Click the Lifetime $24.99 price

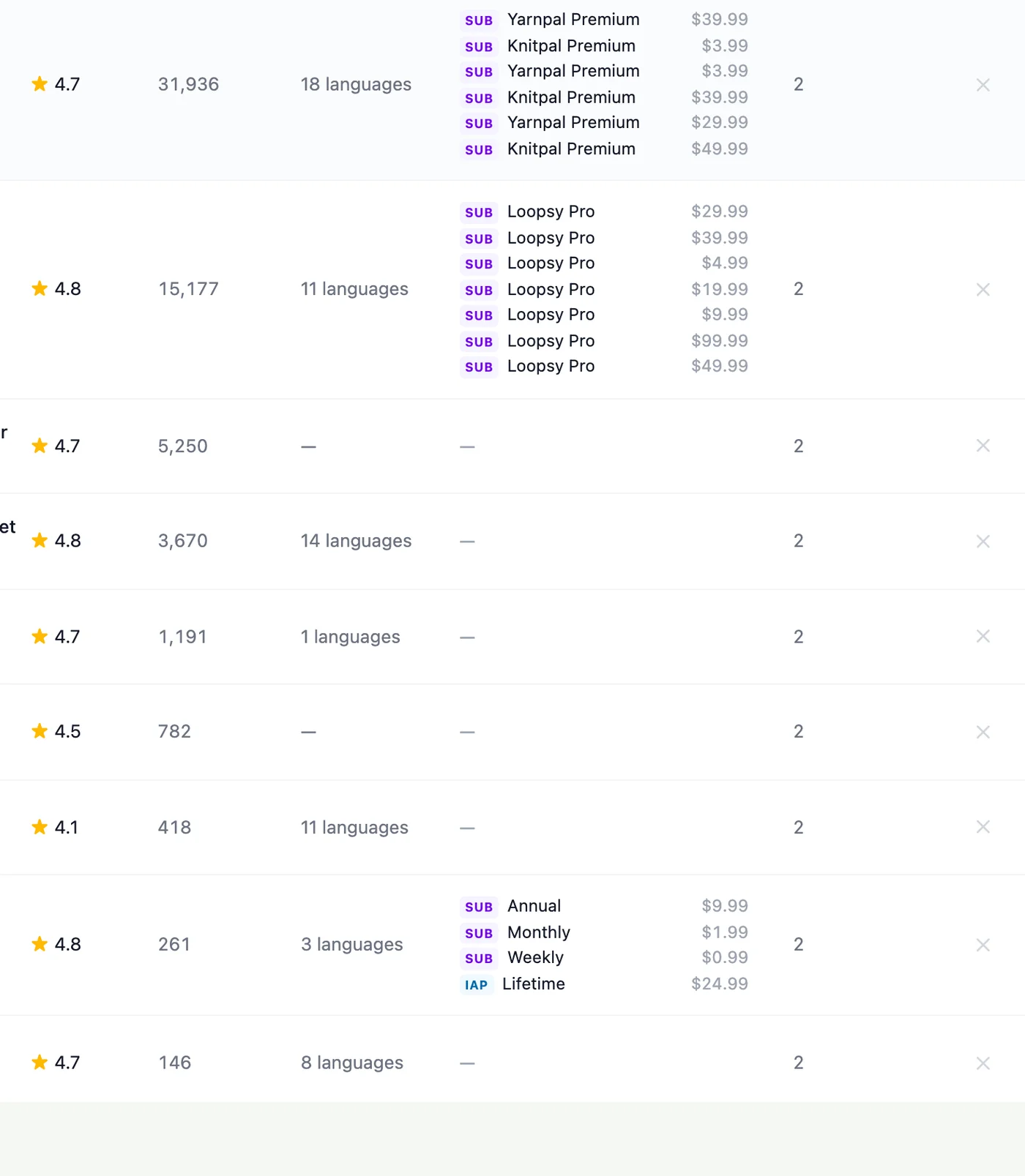click(719, 984)
